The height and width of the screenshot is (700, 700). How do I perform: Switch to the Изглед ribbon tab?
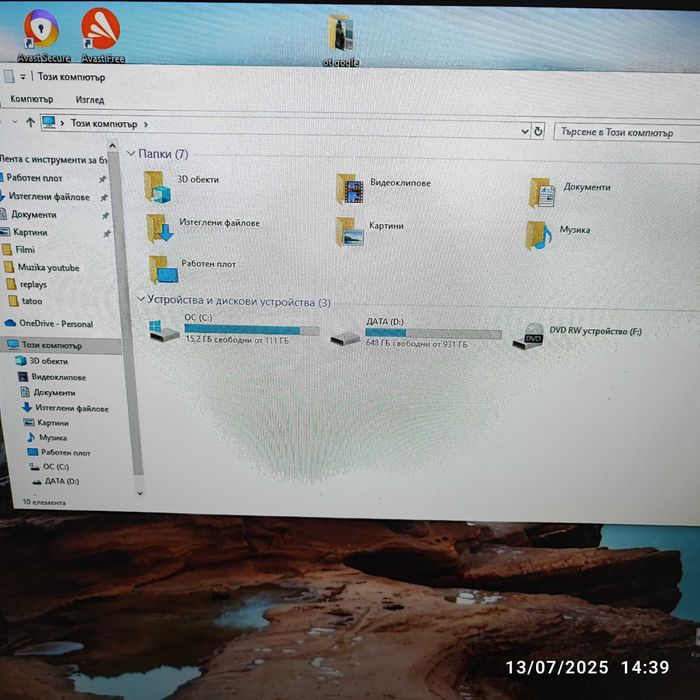[90, 100]
